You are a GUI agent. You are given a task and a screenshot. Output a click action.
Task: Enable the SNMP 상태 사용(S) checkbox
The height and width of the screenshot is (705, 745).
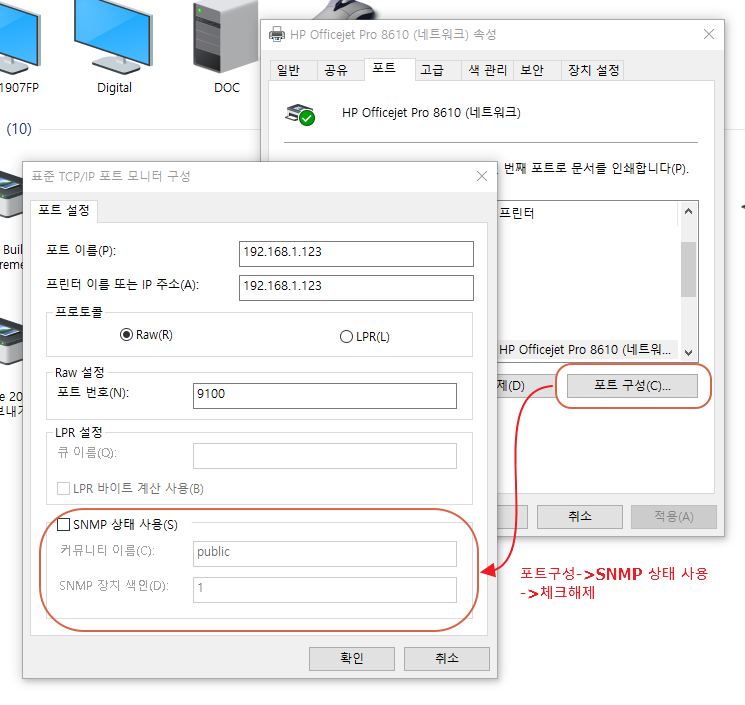(x=63, y=524)
